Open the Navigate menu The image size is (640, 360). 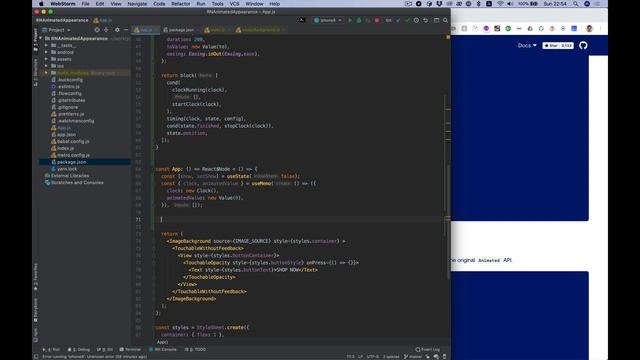[137, 4]
